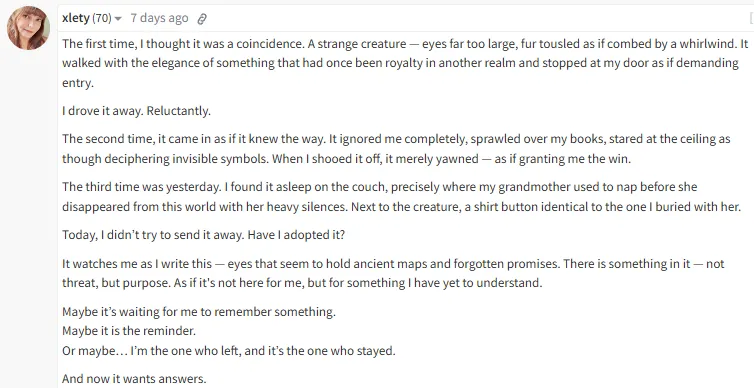
Task: Click the line starting 'Or maybe… I'm the one'
Action: click(x=228, y=350)
